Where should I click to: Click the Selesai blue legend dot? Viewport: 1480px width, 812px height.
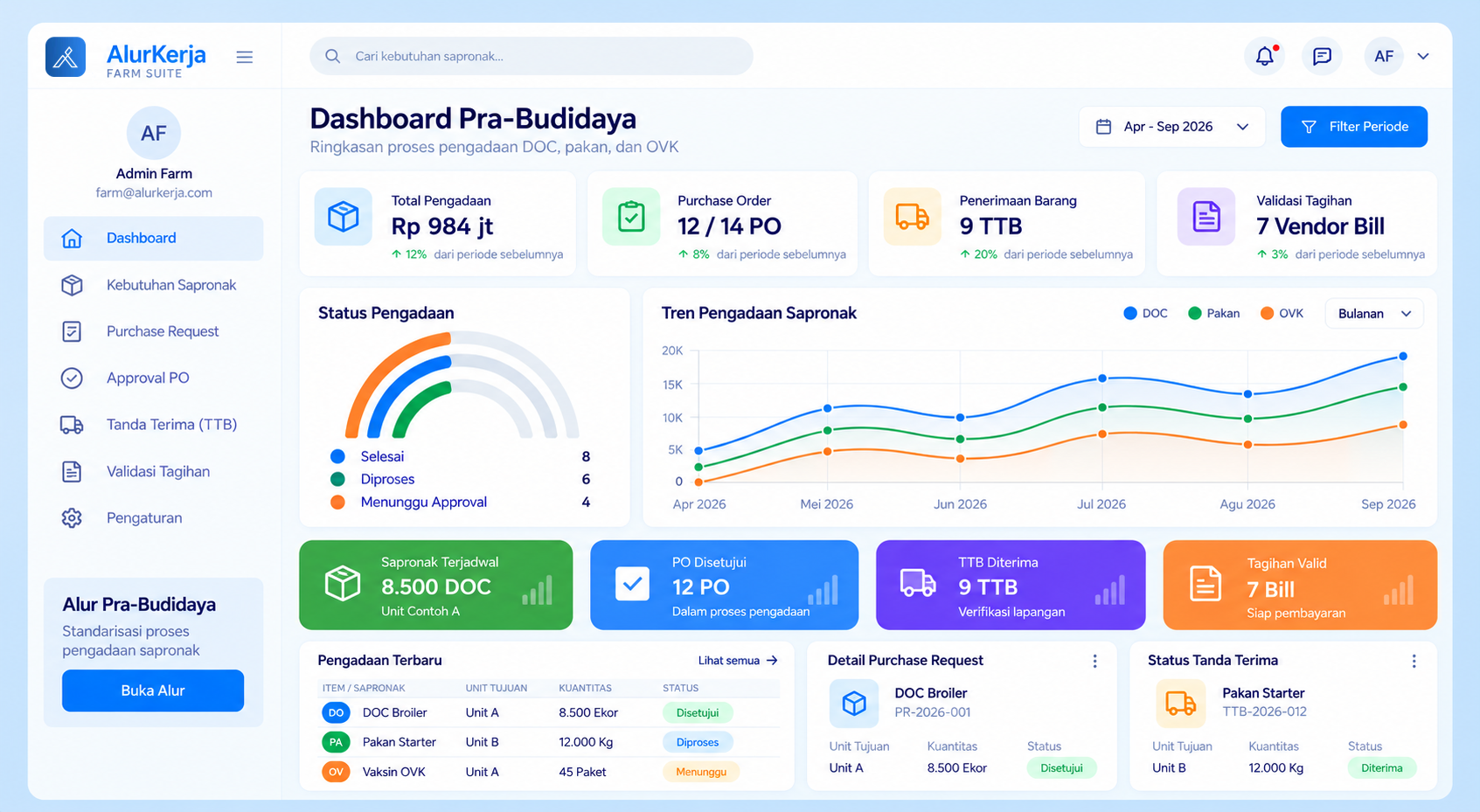337,456
